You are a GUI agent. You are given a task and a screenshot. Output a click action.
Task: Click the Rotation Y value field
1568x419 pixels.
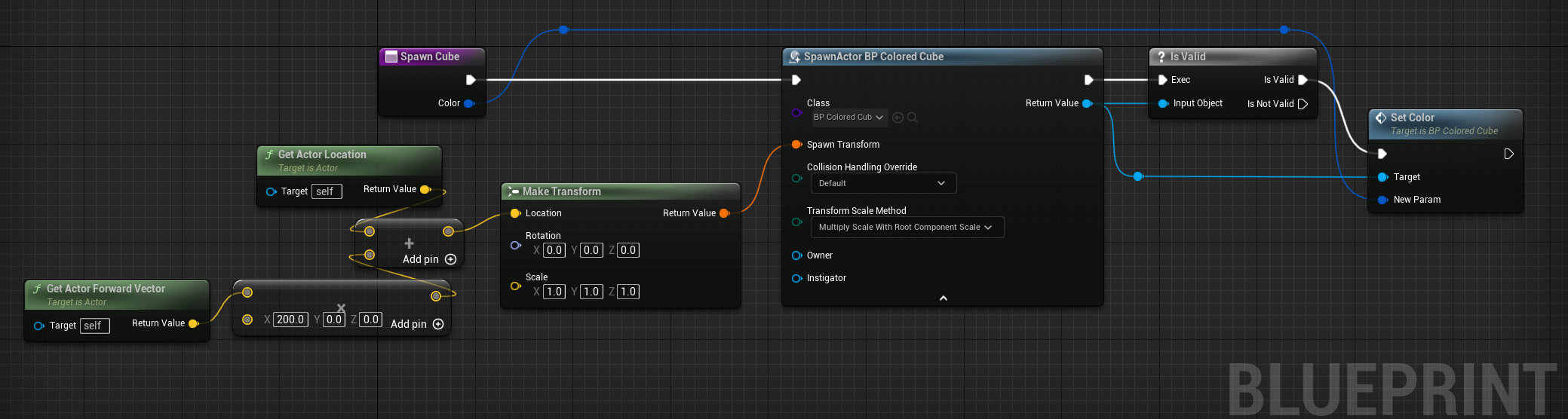click(x=591, y=250)
